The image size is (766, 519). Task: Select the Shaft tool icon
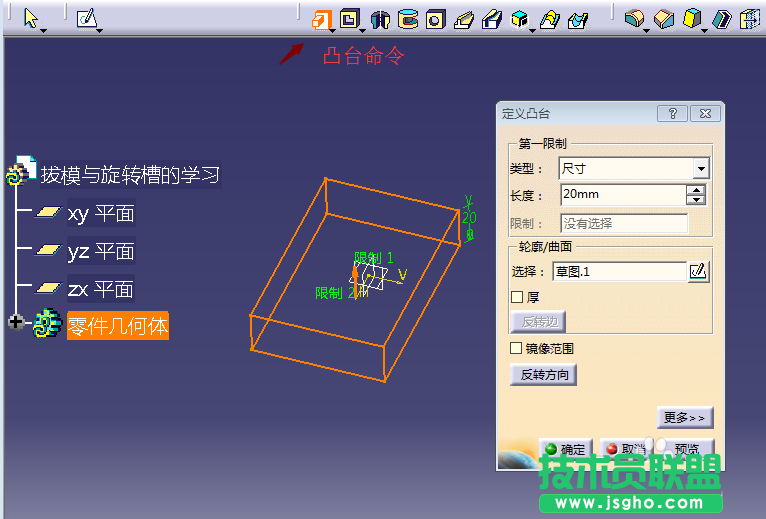tap(380, 19)
